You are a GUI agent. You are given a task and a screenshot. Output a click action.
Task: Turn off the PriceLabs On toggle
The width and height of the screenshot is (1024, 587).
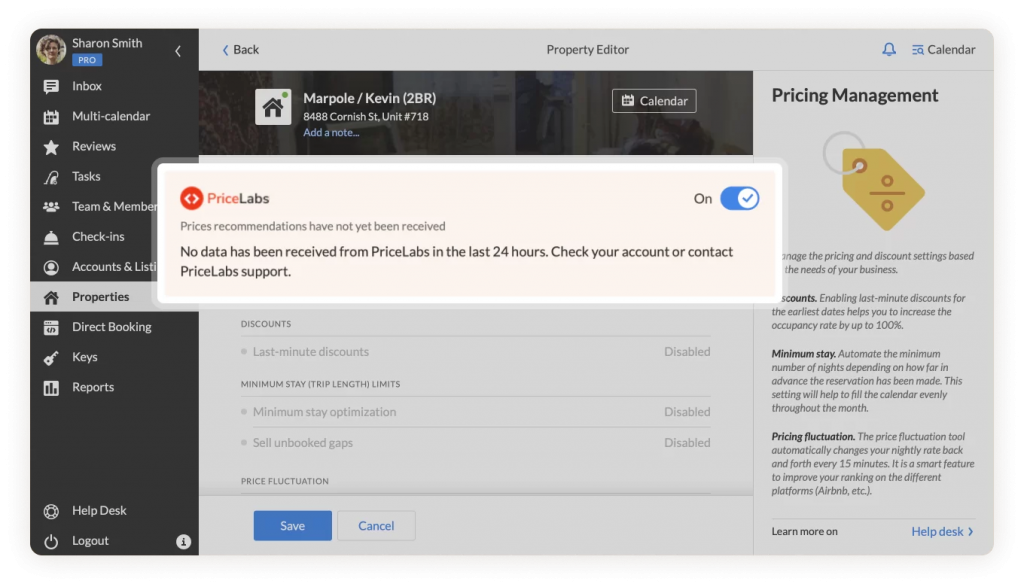[739, 198]
